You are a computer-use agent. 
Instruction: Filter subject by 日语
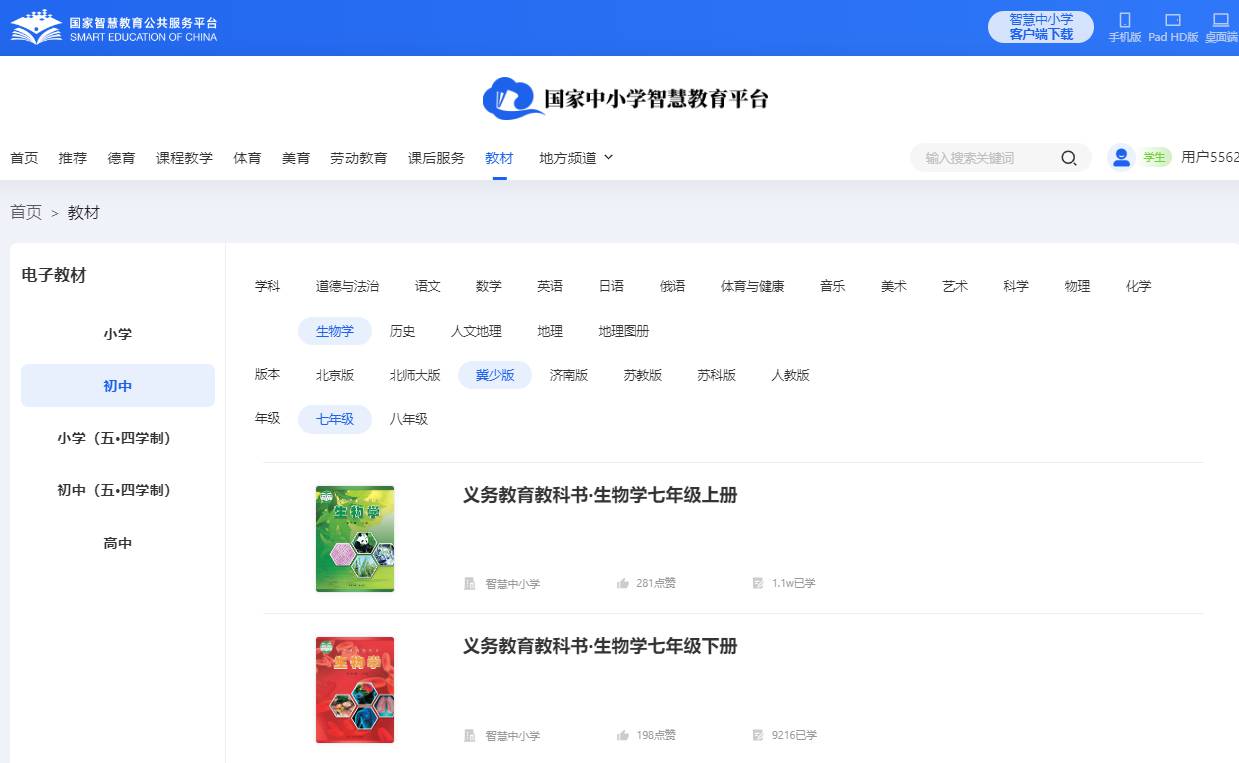pos(611,286)
